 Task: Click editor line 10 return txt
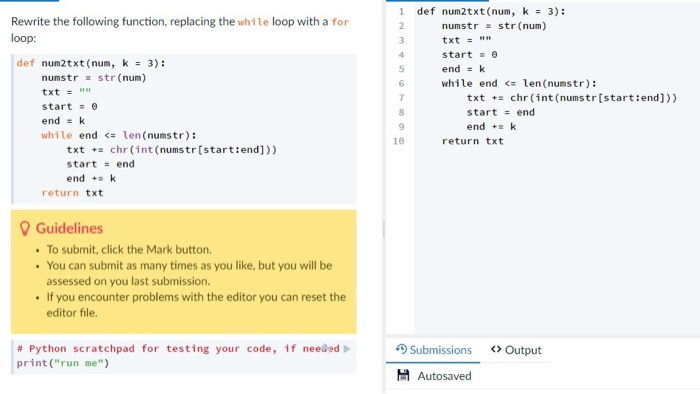[472, 141]
